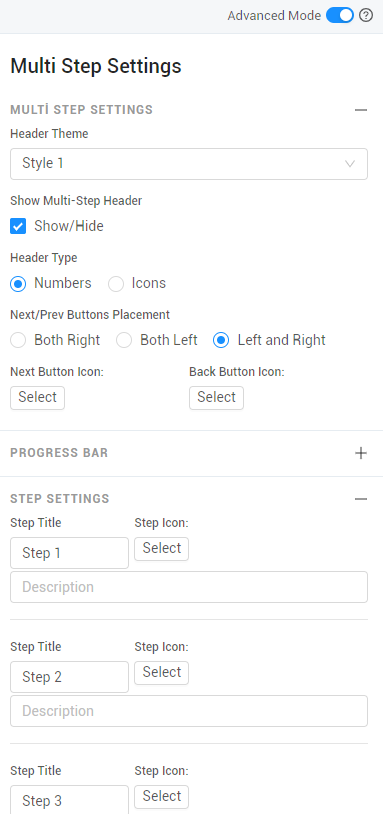Image resolution: width=383 pixels, height=814 pixels.
Task: Click the Step 1 title field
Action: (70, 553)
